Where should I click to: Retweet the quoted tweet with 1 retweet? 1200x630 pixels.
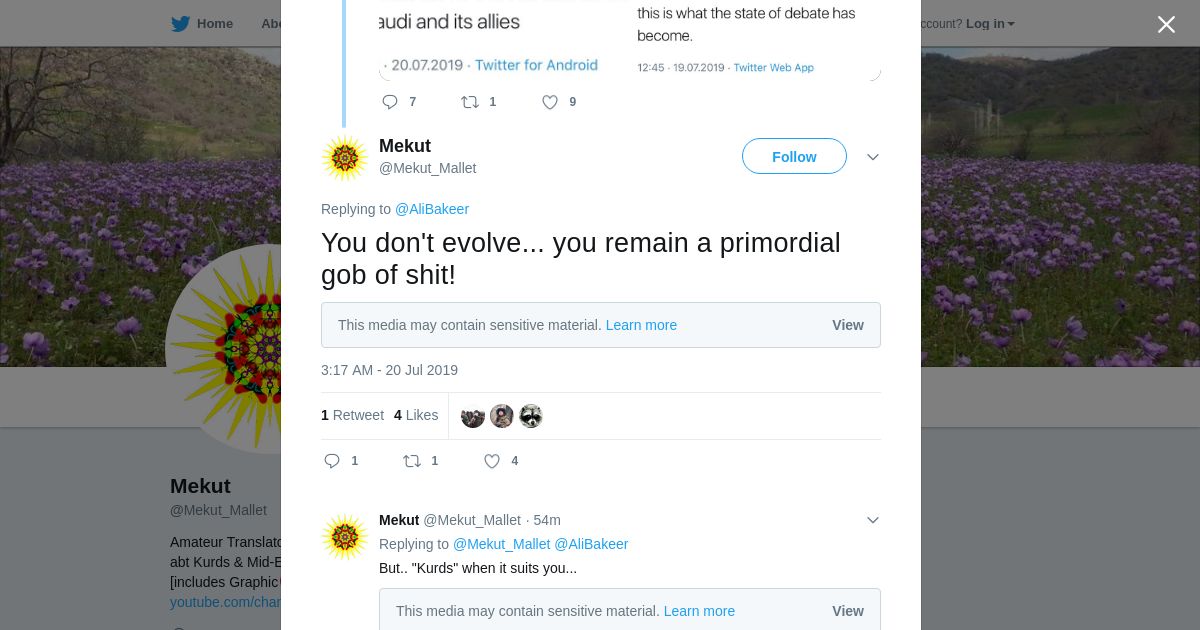(470, 102)
